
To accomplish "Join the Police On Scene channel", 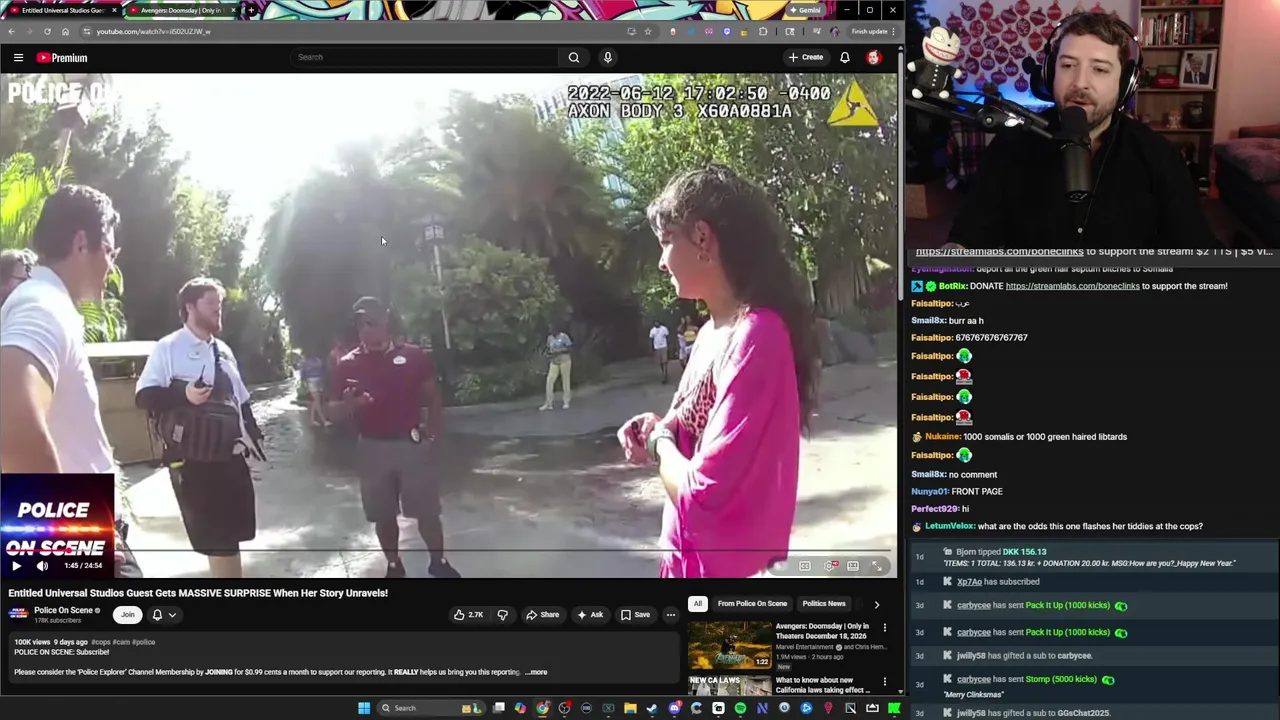I will coord(127,615).
